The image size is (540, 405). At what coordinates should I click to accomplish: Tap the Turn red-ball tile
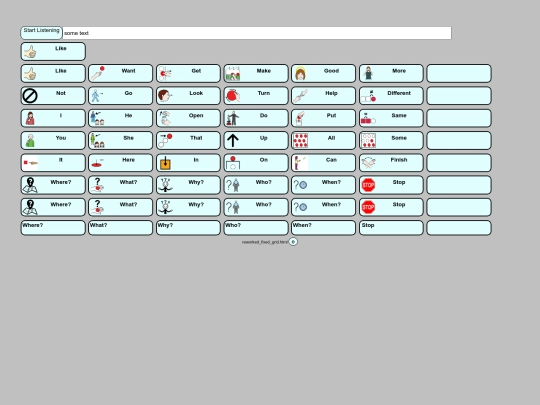tap(256, 96)
